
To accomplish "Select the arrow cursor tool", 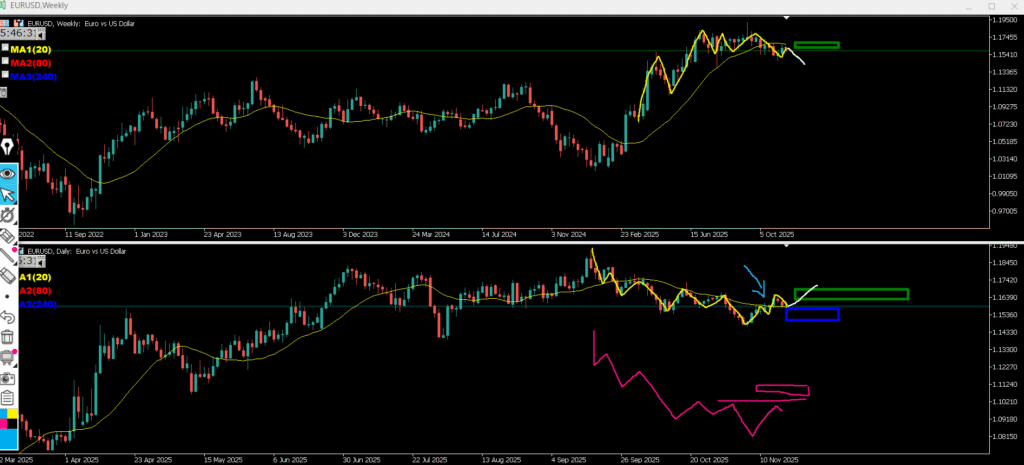I will coord(8,194).
